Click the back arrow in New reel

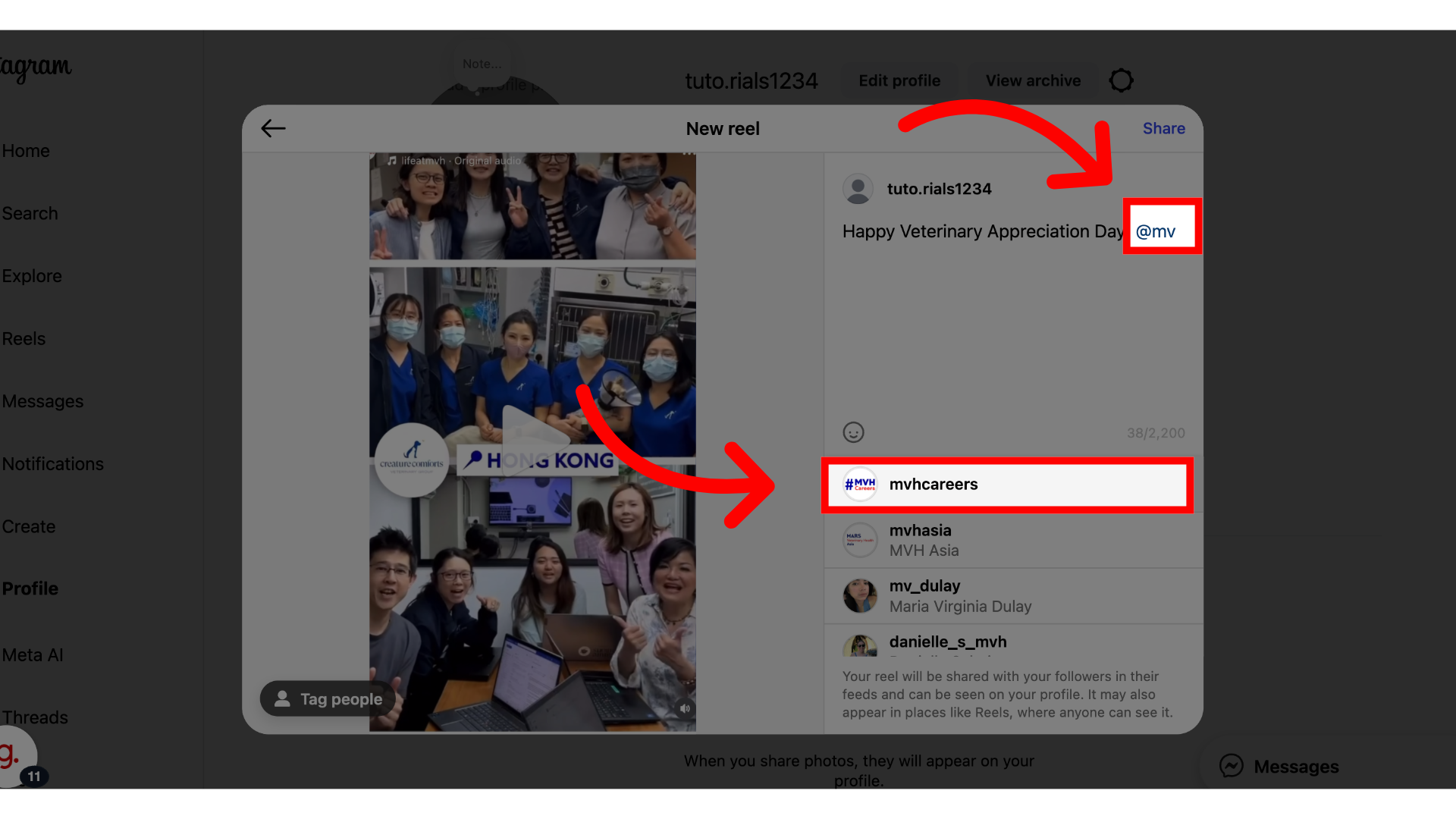tap(273, 128)
